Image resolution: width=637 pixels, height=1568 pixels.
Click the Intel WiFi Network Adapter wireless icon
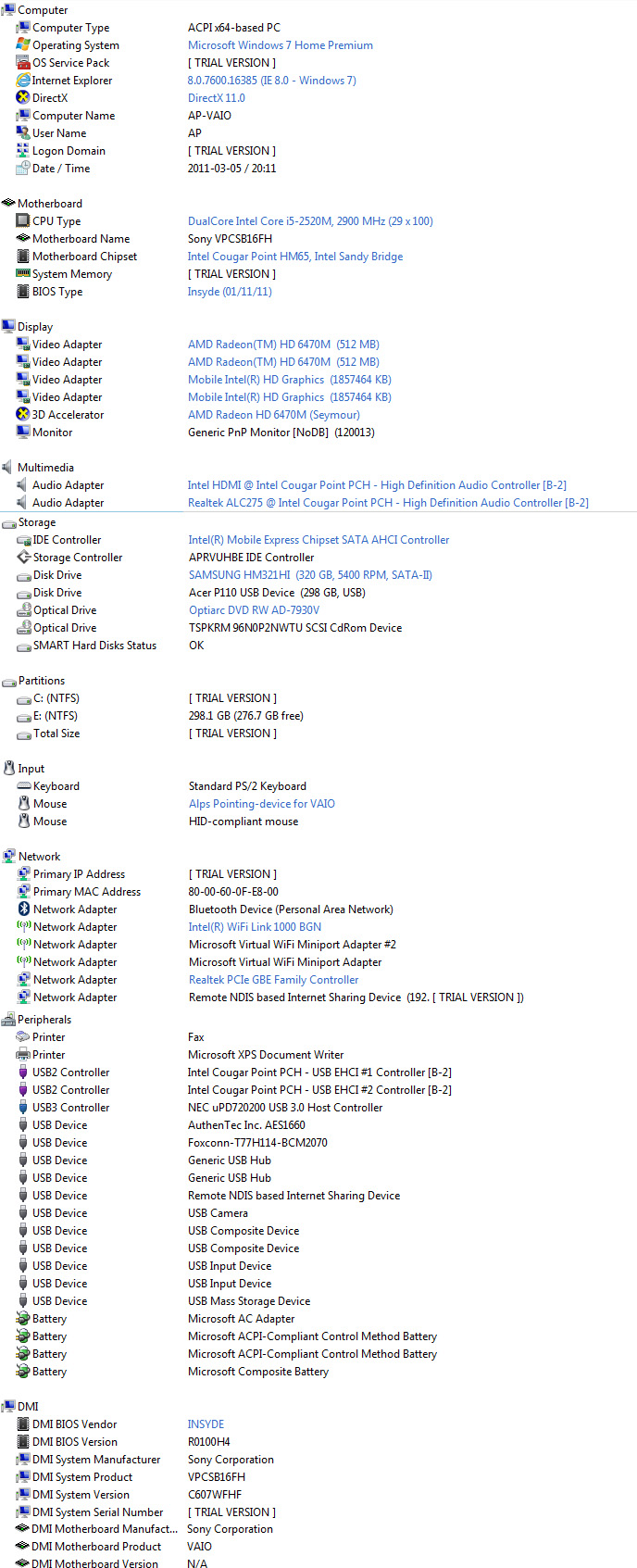pos(24,927)
